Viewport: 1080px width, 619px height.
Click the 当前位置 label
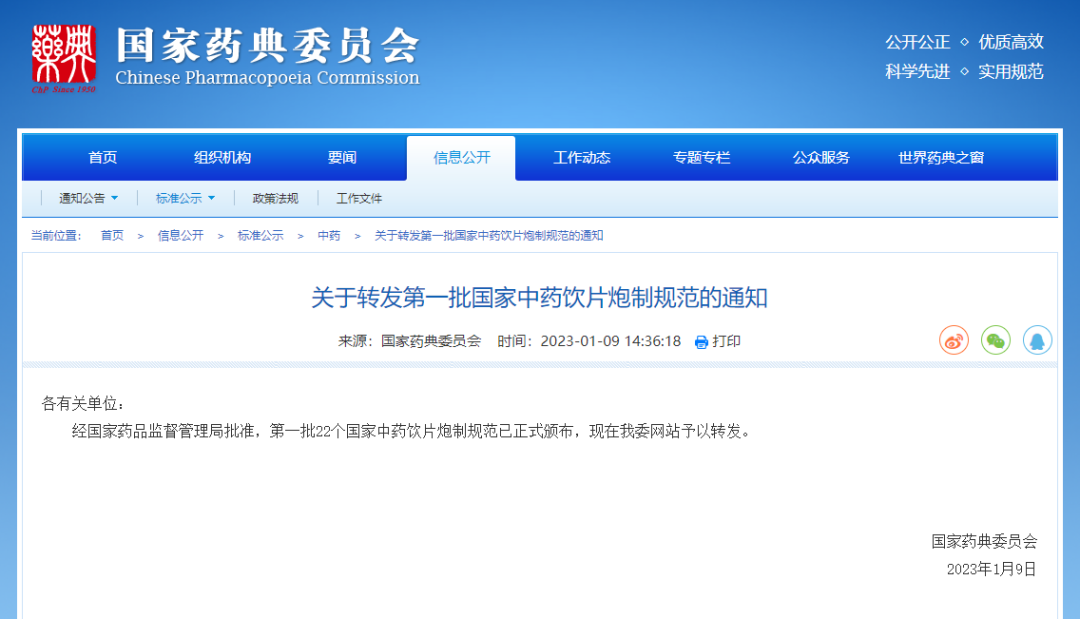click(x=56, y=235)
